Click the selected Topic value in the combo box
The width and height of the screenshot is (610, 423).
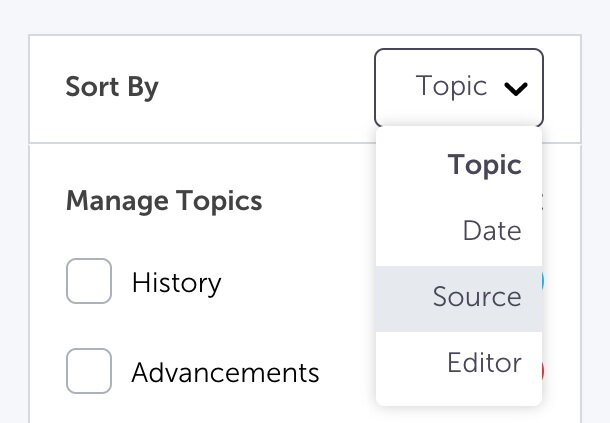[451, 87]
